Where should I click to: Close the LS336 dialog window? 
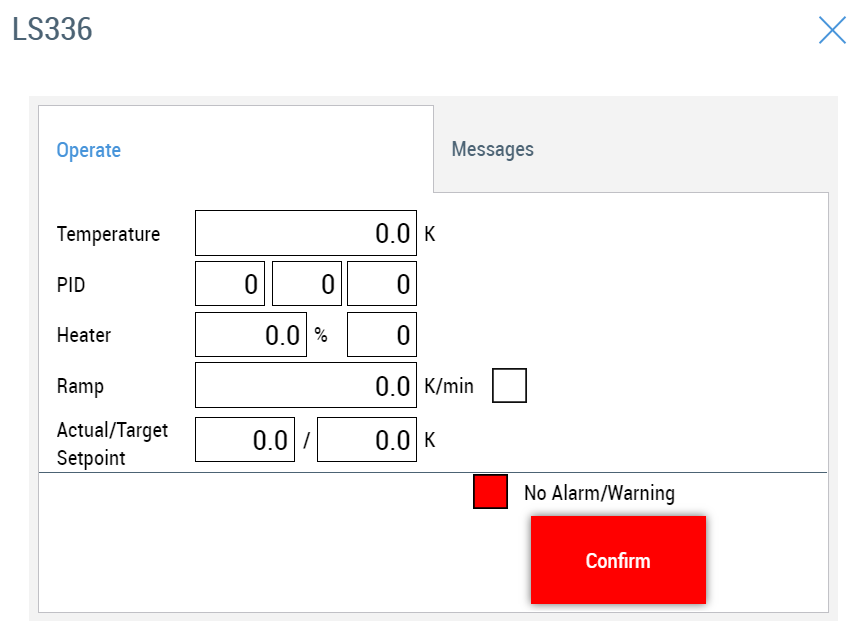tap(832, 30)
